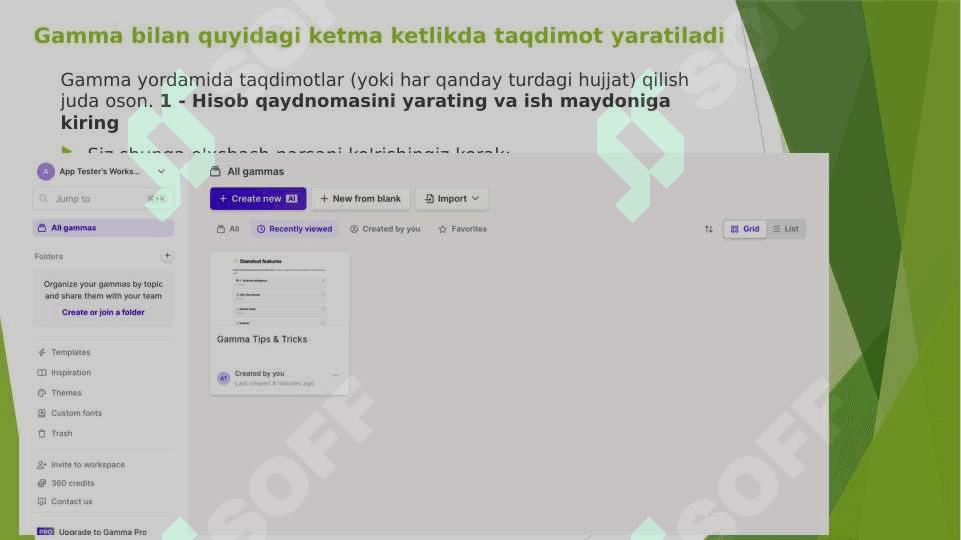Add a new folder with plus icon
Viewport: 961px width, 540px height.
(167, 256)
